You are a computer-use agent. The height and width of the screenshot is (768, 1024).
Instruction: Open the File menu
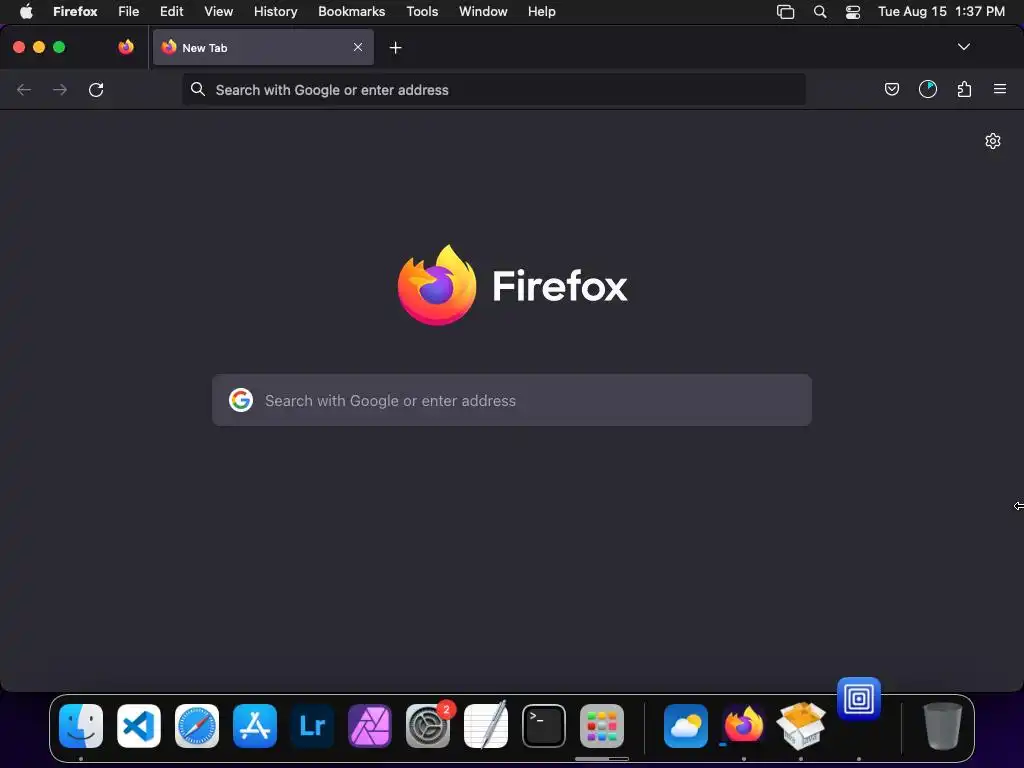pyautogui.click(x=129, y=11)
